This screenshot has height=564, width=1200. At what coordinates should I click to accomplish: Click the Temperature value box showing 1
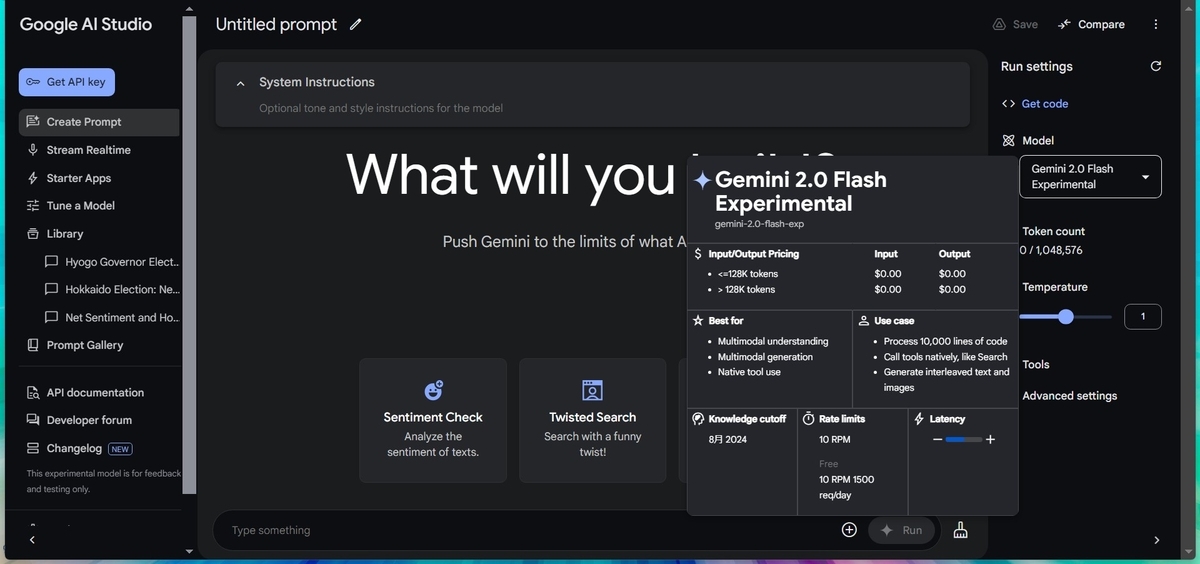1143,317
